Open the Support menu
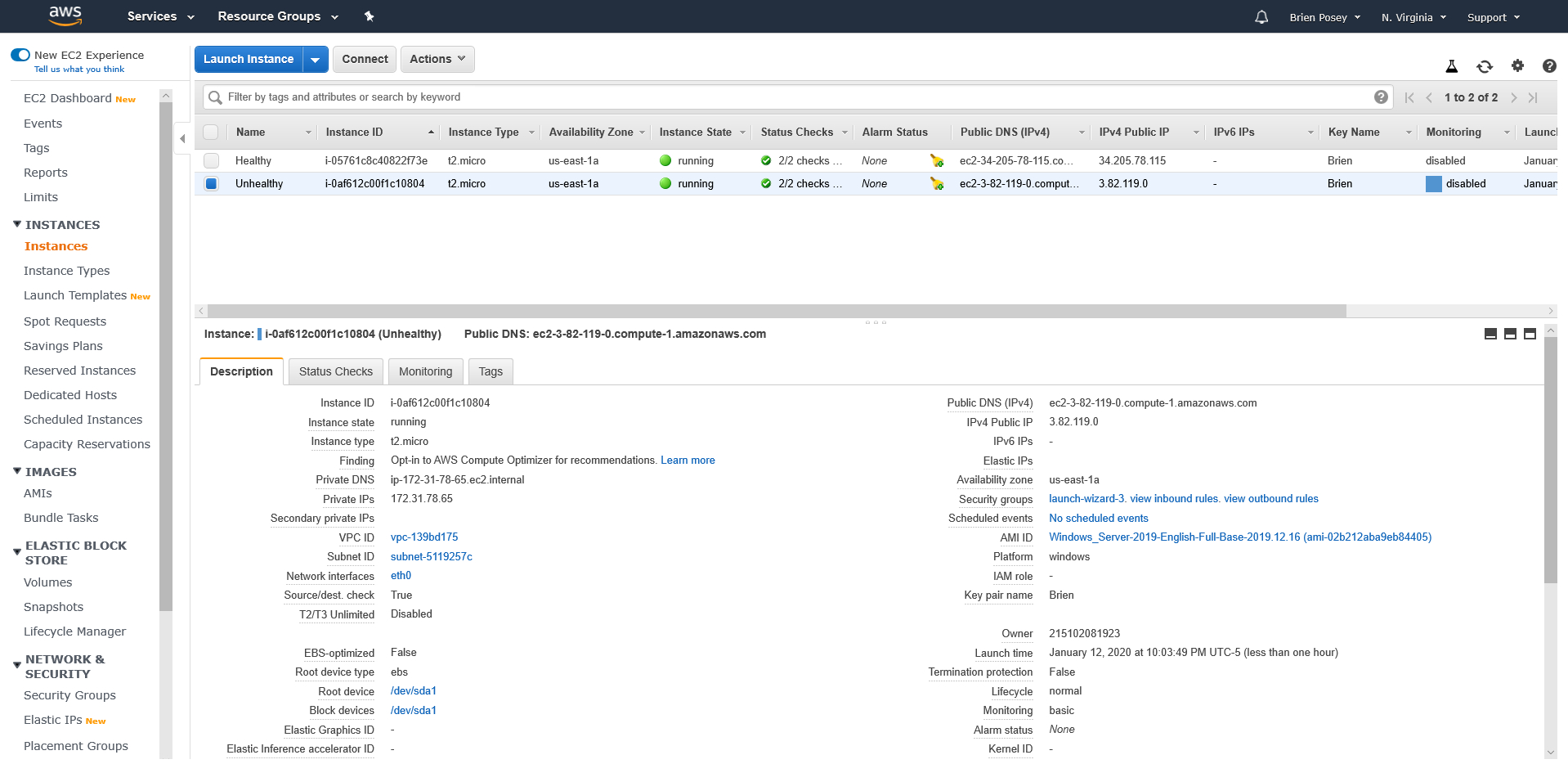Image resolution: width=1568 pixels, height=764 pixels. 1494,17
